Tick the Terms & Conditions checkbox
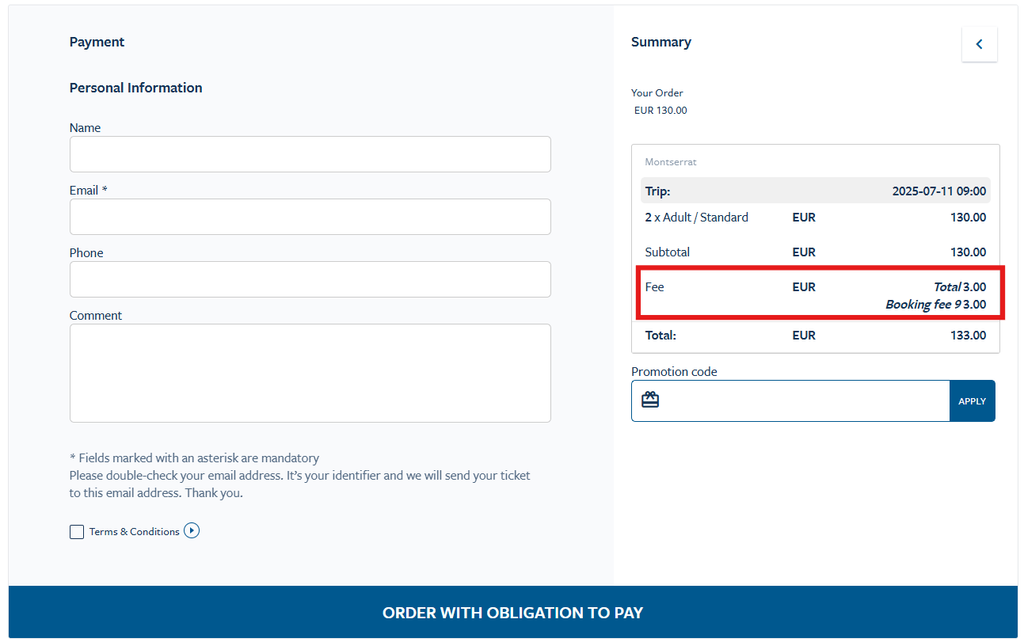Screen dimensions: 1024x641 click(x=77, y=532)
